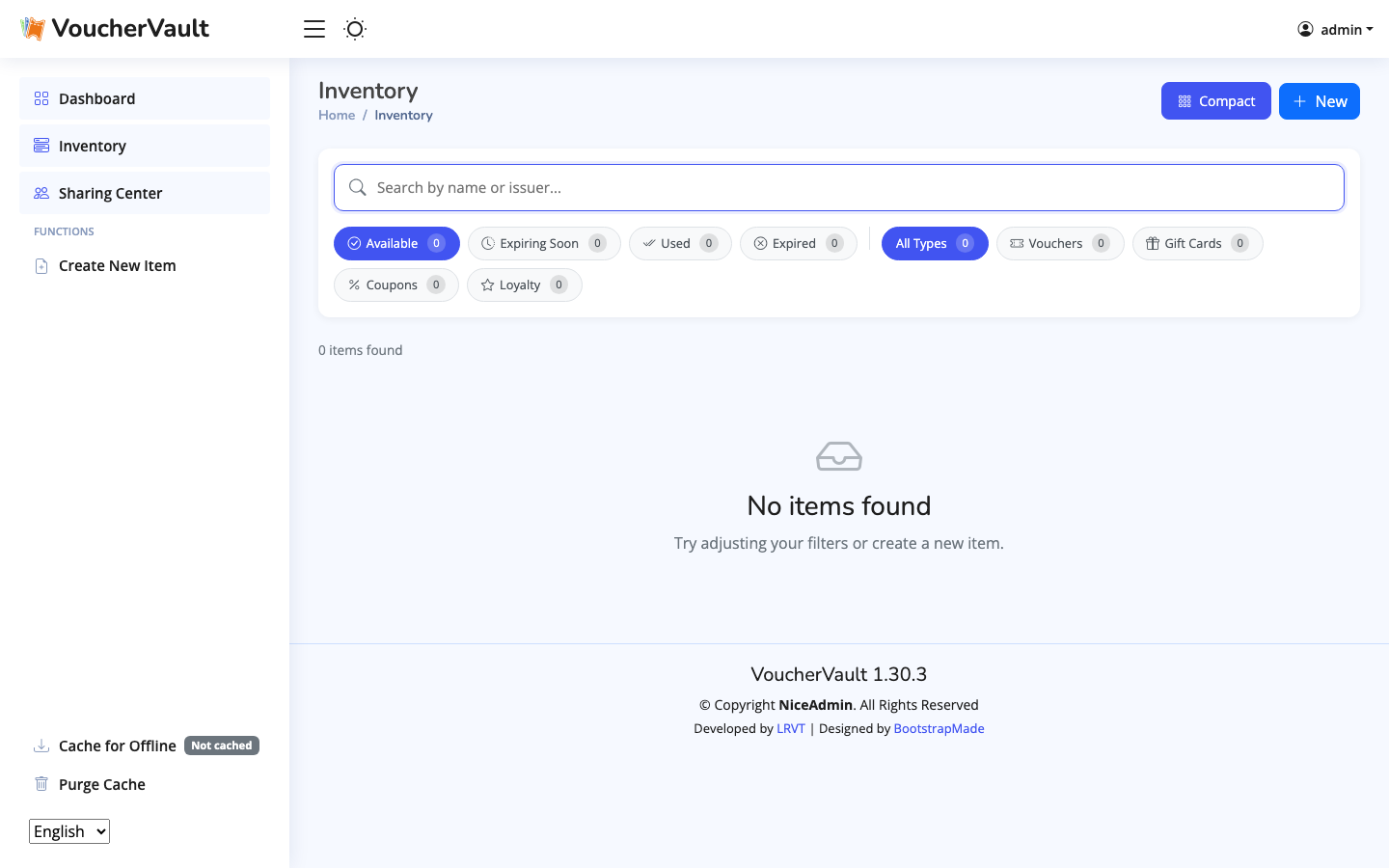
Task: Filter by Loyalty type
Action: pos(525,285)
